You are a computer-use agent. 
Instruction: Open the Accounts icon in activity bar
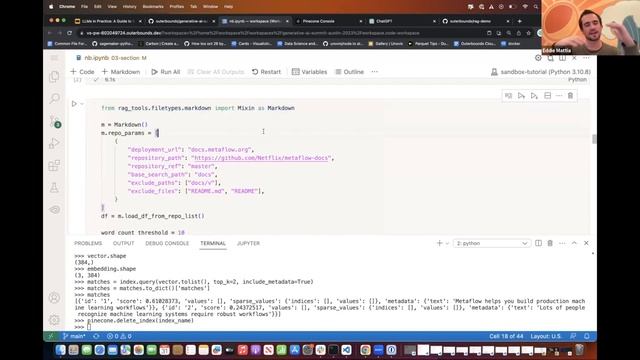coord(54,298)
